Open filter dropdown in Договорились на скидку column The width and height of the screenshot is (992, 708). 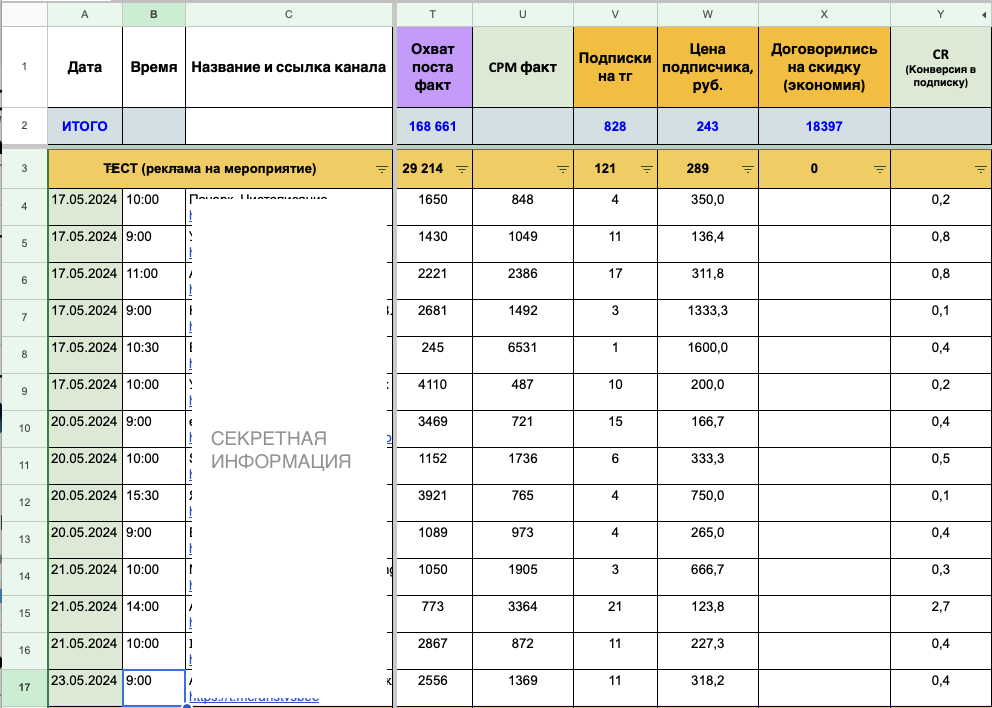point(879,169)
